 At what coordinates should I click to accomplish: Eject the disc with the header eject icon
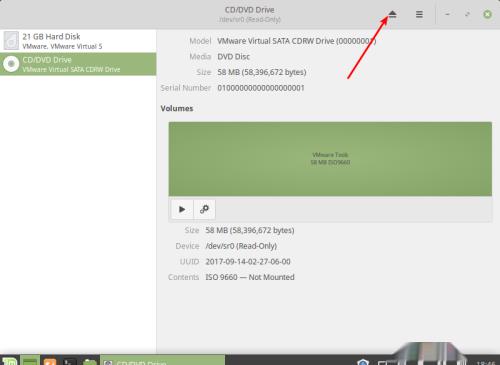(x=392, y=14)
